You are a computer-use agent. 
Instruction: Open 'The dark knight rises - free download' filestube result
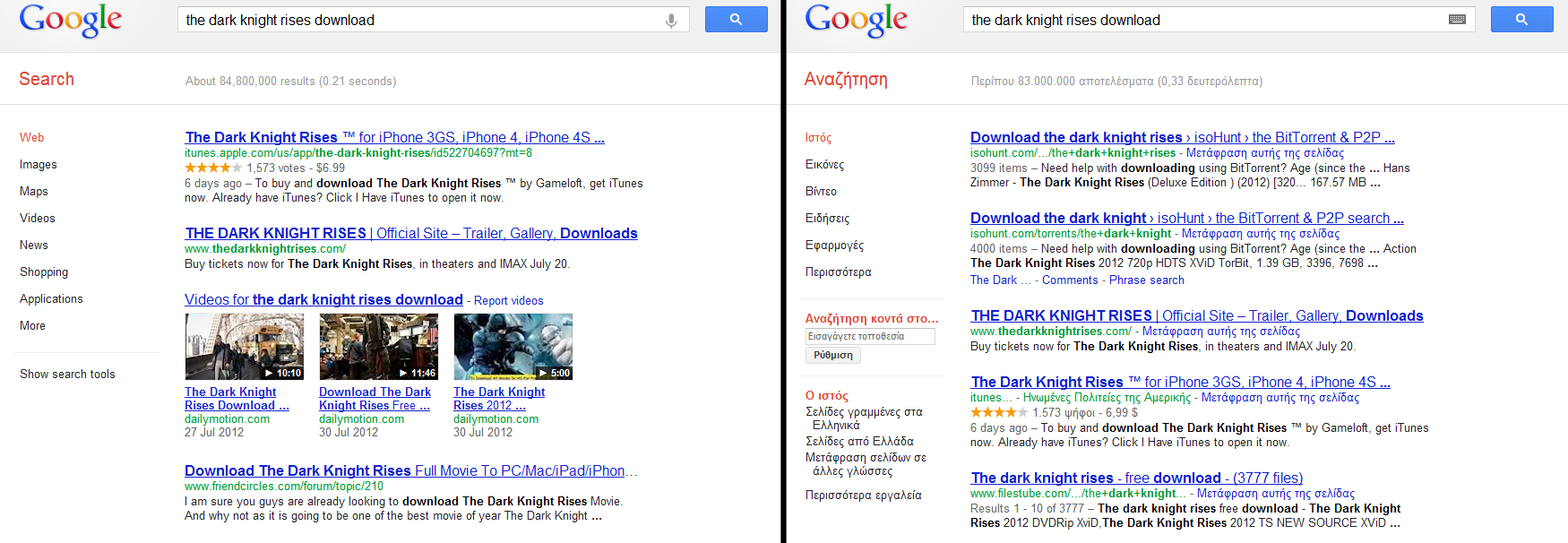tap(1137, 478)
